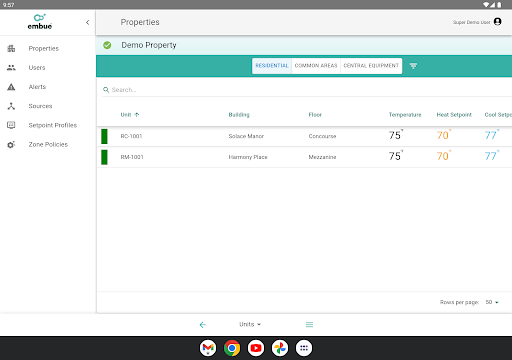Click the Super Demo User label
Viewport: 512px width, 360px height.
coord(471,22)
